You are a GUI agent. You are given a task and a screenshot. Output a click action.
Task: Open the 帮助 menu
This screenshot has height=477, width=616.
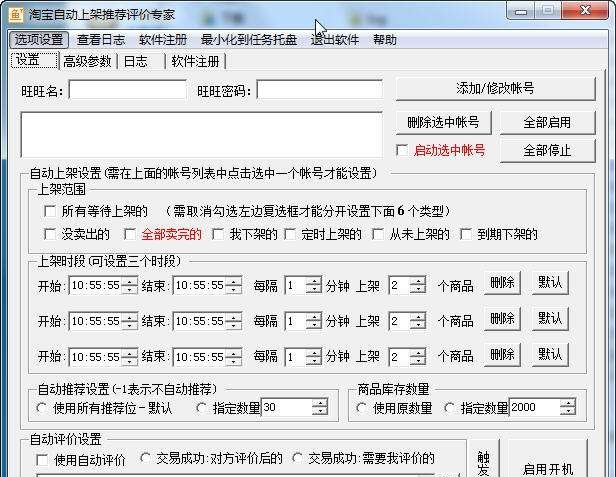pyautogui.click(x=385, y=40)
